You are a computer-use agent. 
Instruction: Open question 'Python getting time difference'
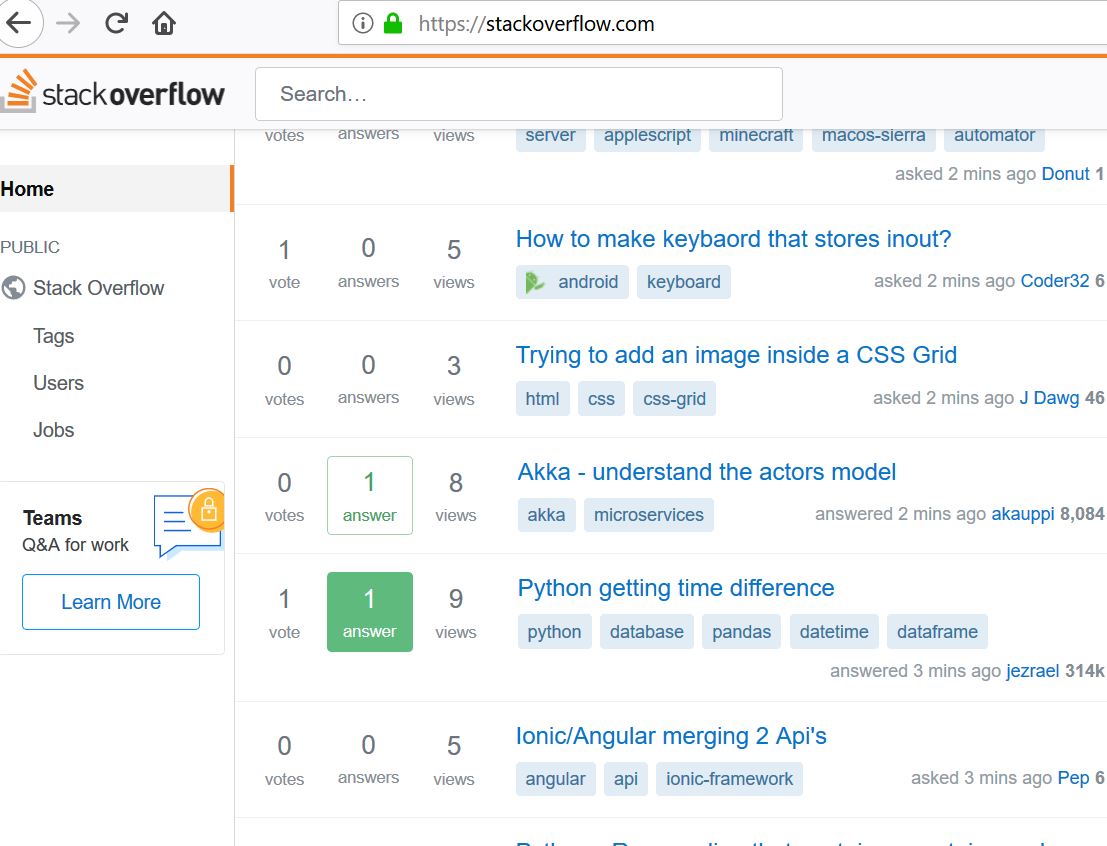675,588
